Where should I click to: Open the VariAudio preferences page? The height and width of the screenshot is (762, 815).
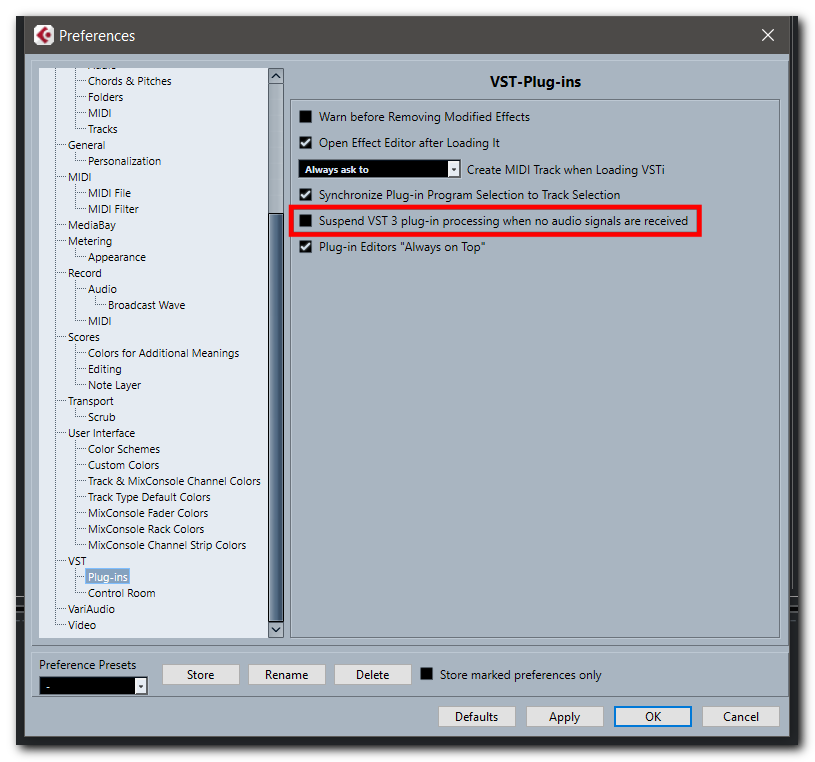tap(91, 609)
